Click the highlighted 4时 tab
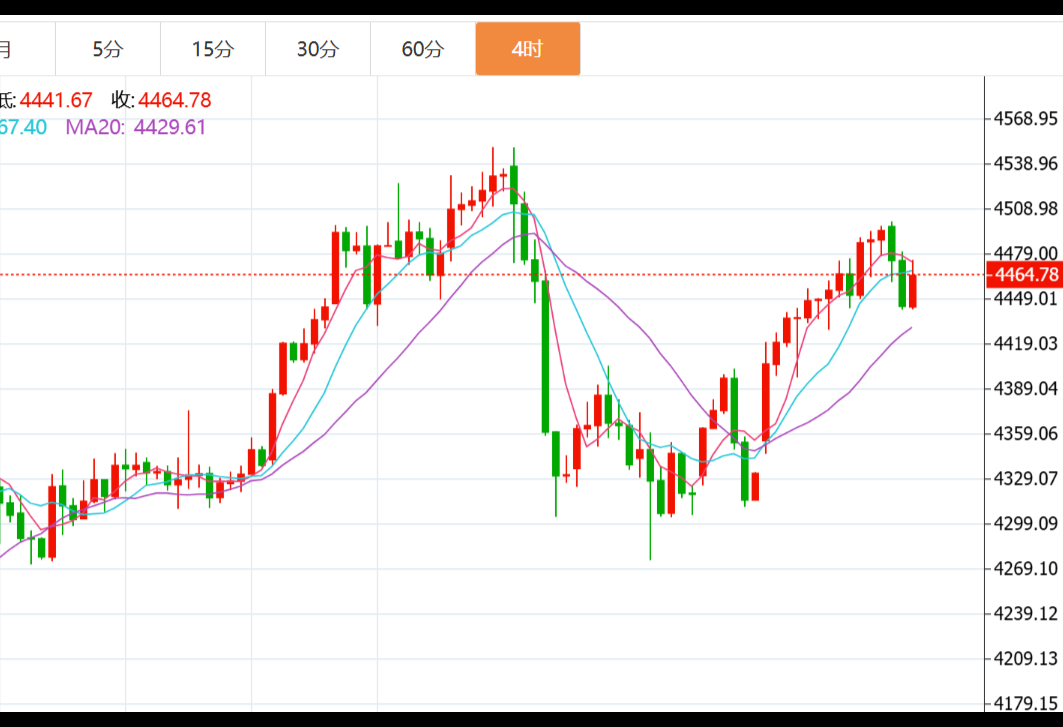 click(x=527, y=49)
